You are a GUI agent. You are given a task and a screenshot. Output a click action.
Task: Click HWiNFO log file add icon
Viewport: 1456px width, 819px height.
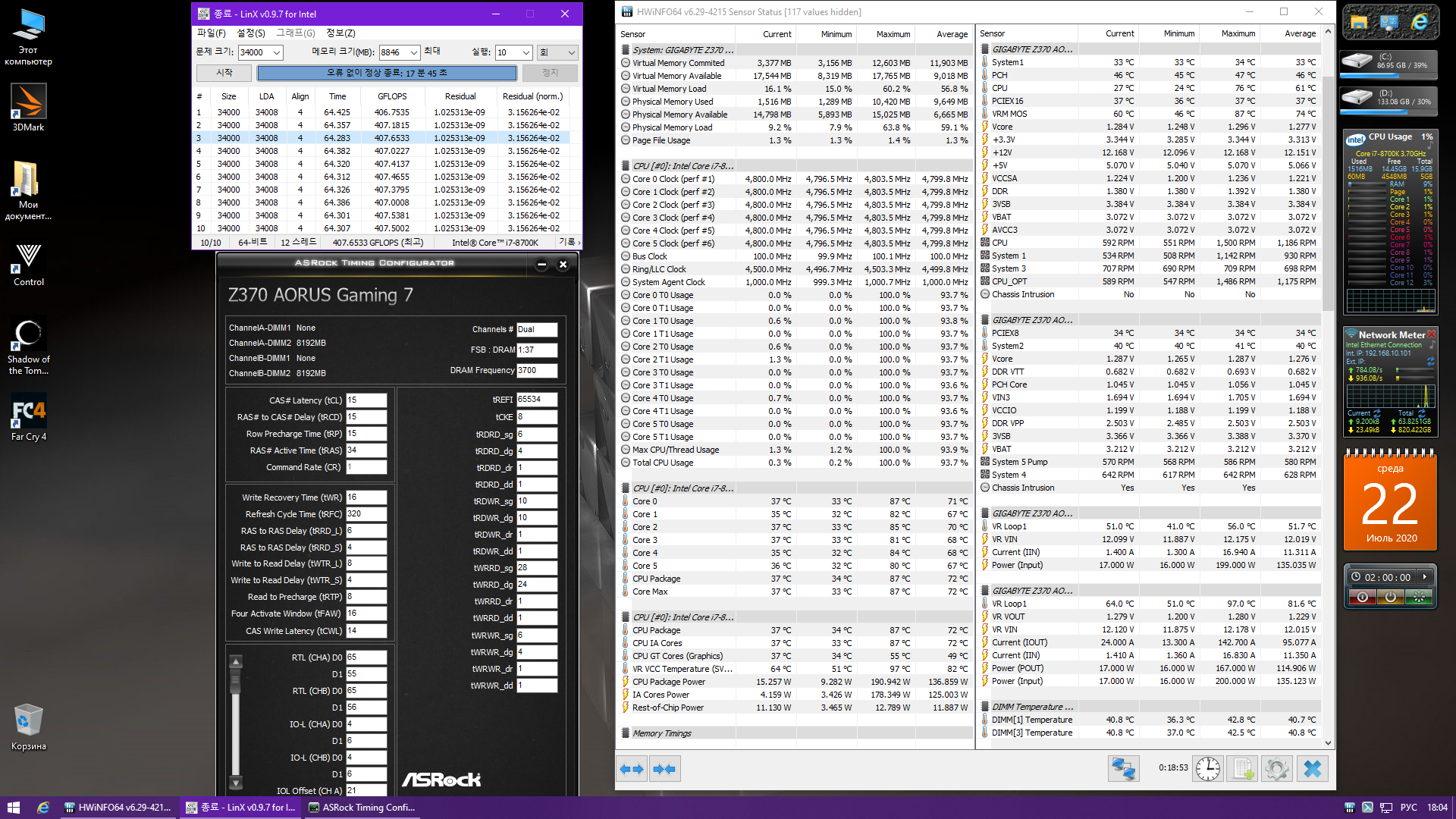[x=1243, y=769]
